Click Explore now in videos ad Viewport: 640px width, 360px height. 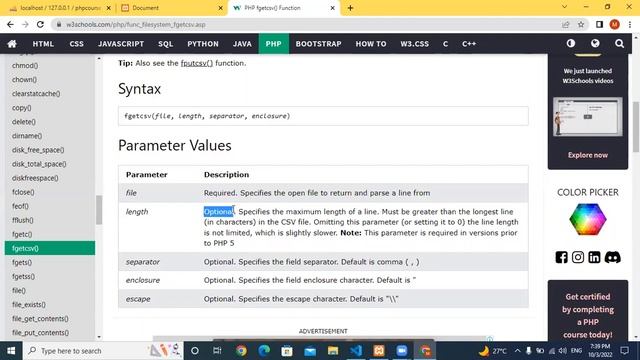click(588, 155)
